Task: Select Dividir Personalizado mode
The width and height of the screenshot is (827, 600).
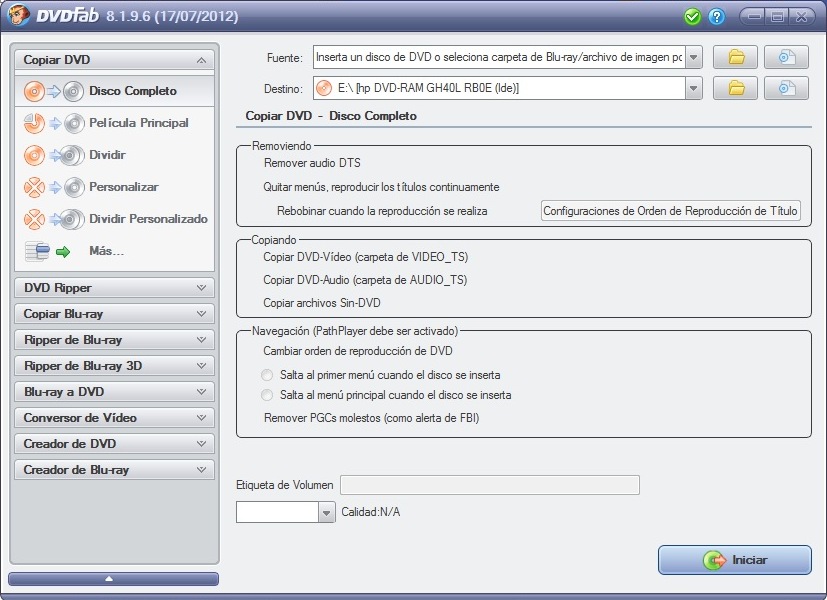Action: [114, 219]
